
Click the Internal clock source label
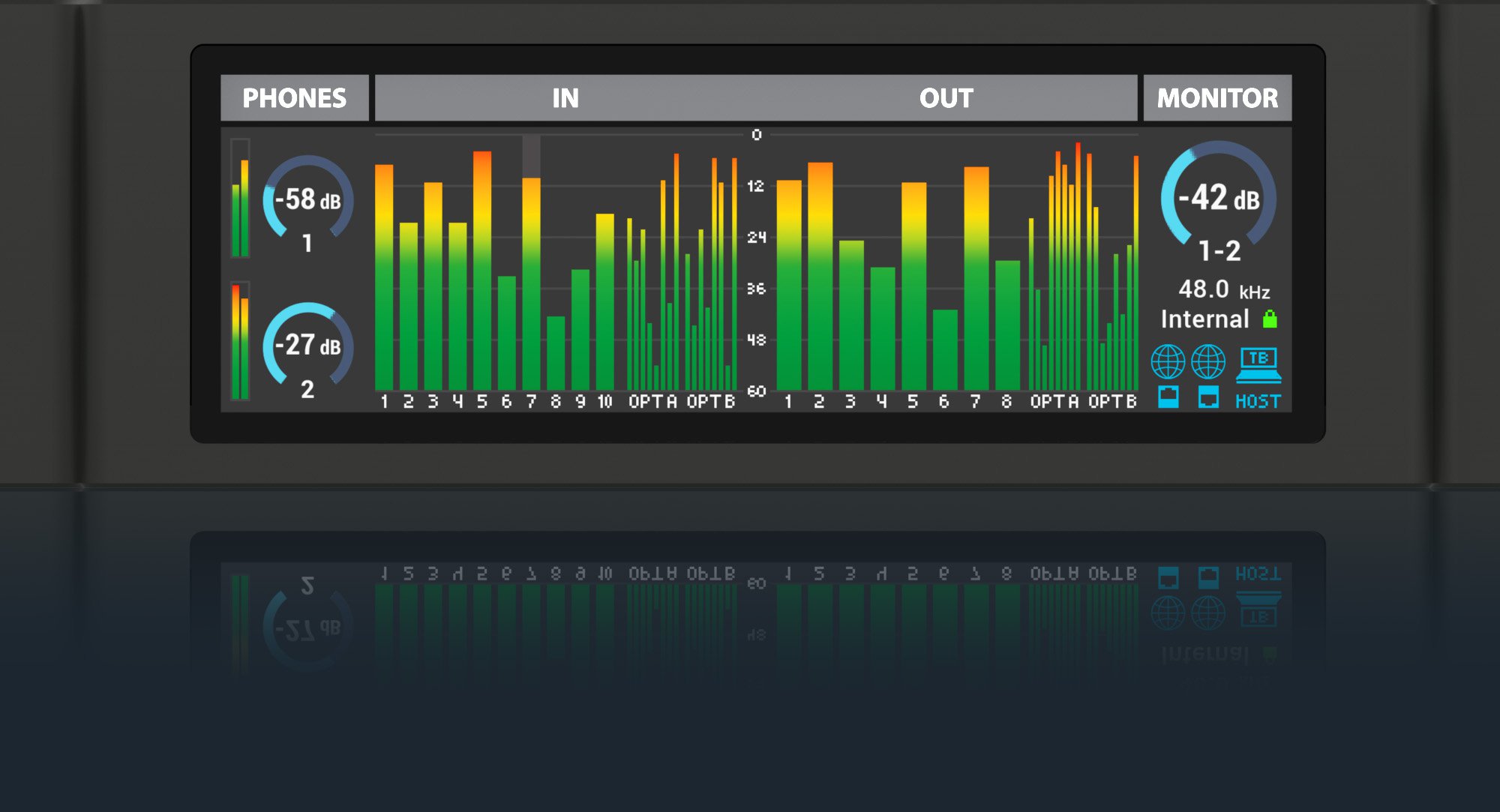click(1204, 319)
